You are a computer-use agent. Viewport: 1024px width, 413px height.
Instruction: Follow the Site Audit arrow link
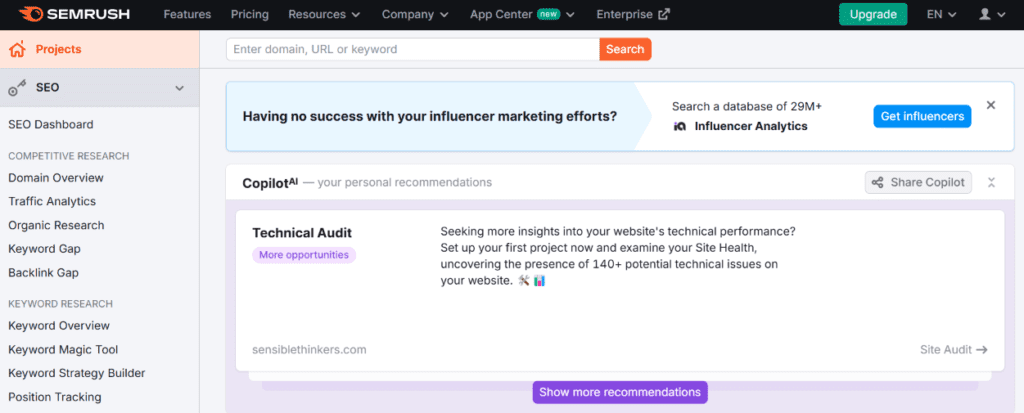click(x=953, y=350)
